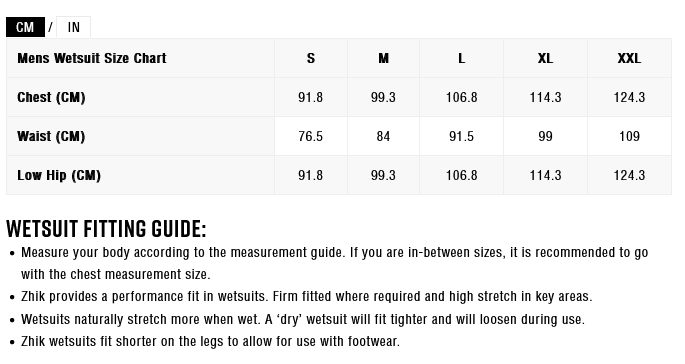
Task: Click the waist value 76.5 for S
Action: (311, 136)
